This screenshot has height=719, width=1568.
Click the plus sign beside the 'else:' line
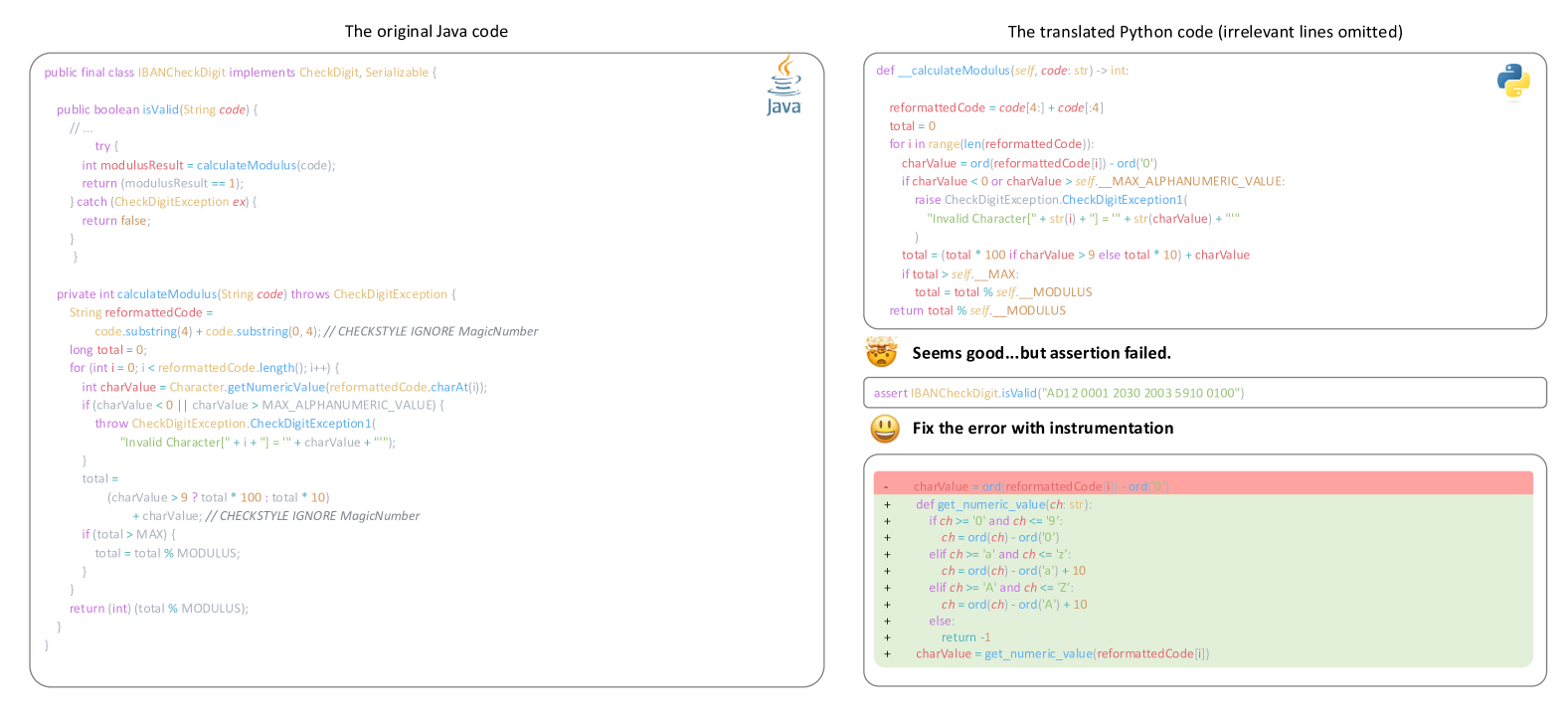pyautogui.click(x=887, y=621)
